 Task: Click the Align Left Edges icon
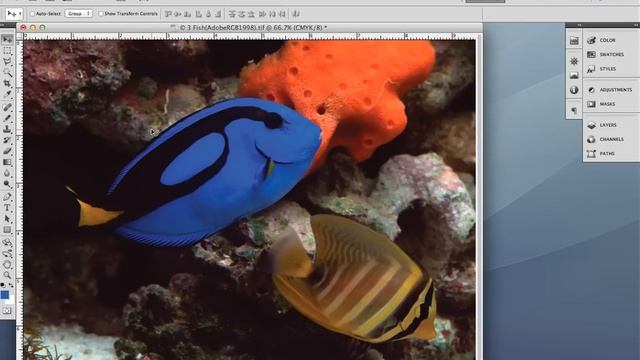(x=198, y=14)
